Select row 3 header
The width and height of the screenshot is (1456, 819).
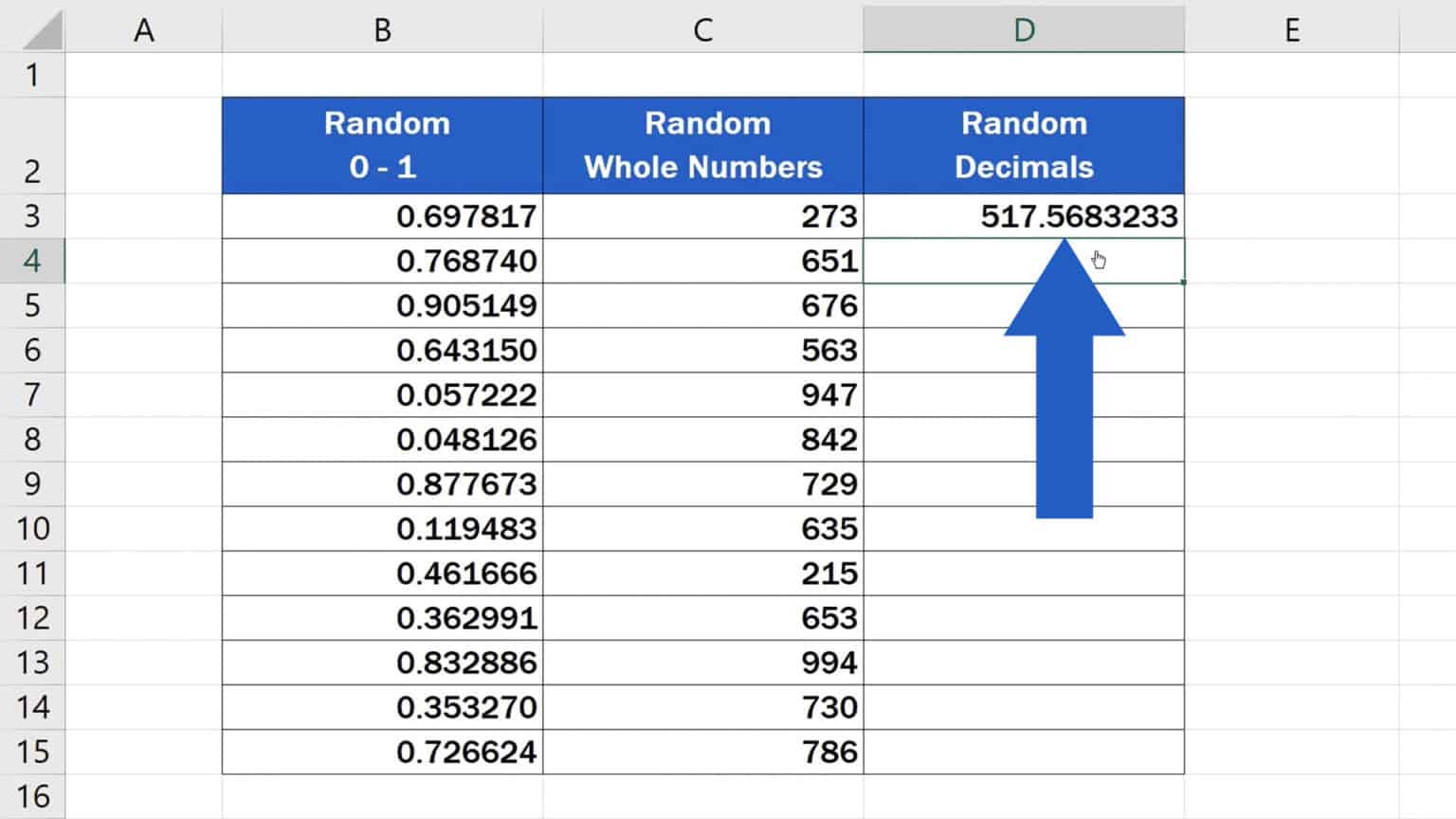pyautogui.click(x=32, y=216)
